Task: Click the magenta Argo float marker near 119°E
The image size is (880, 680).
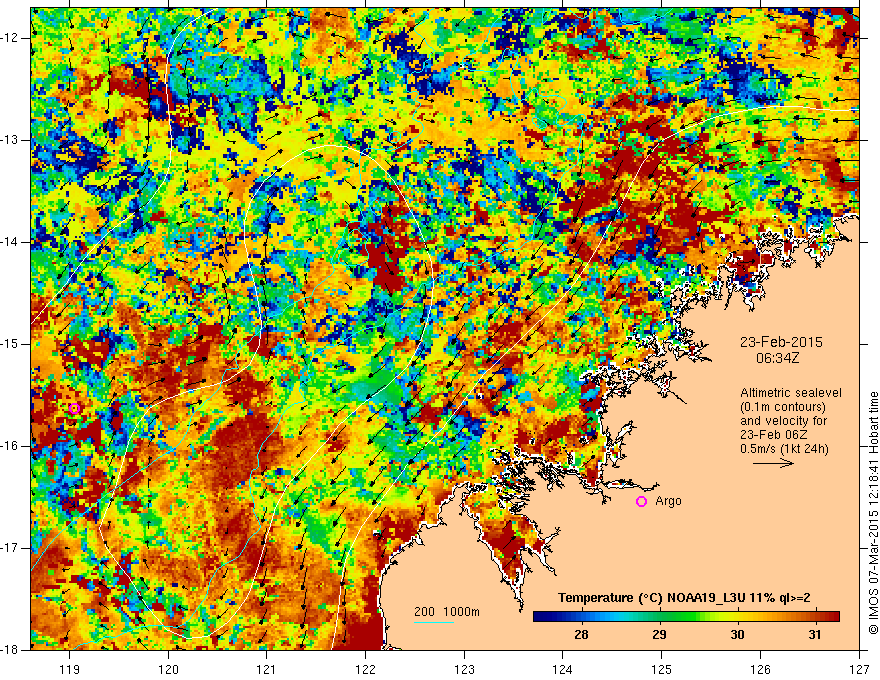Action: 75,408
